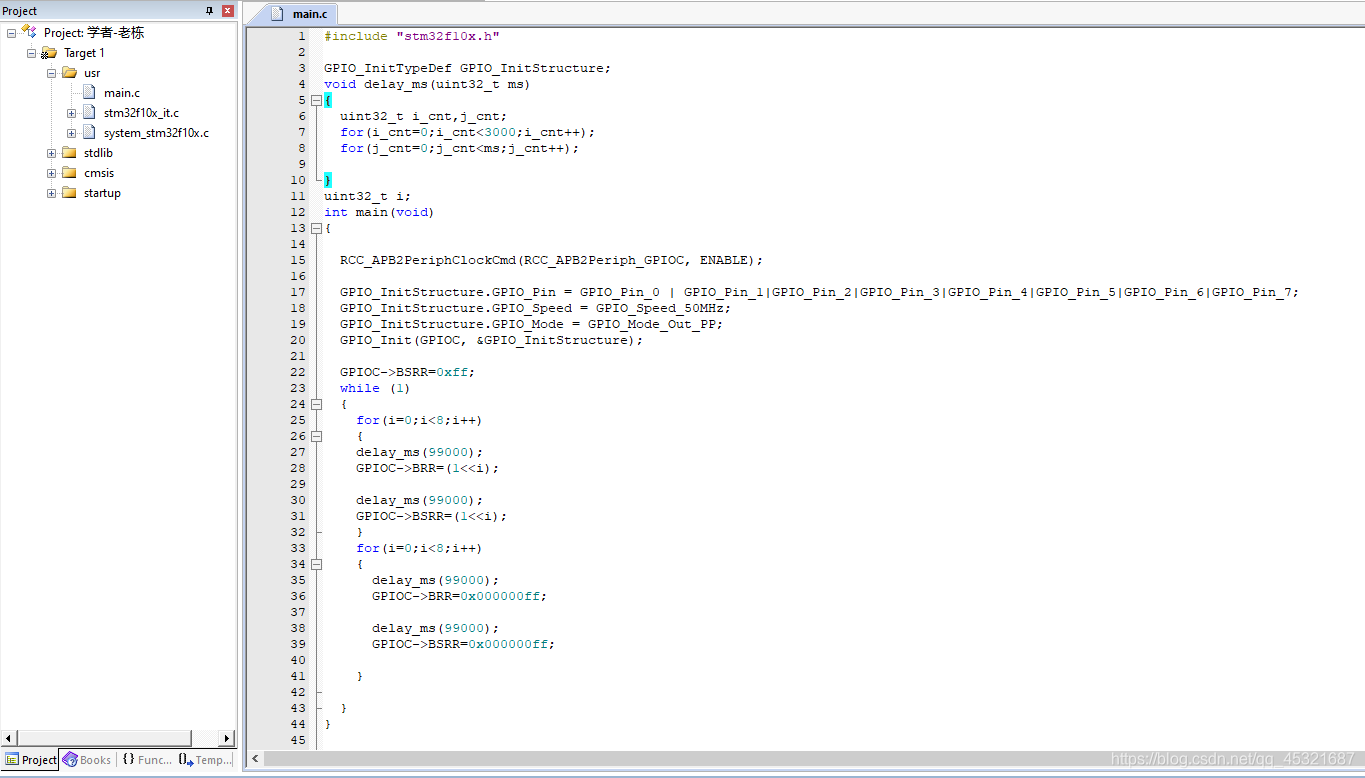
Task: Collapse main function body at line 13
Action: [x=316, y=228]
